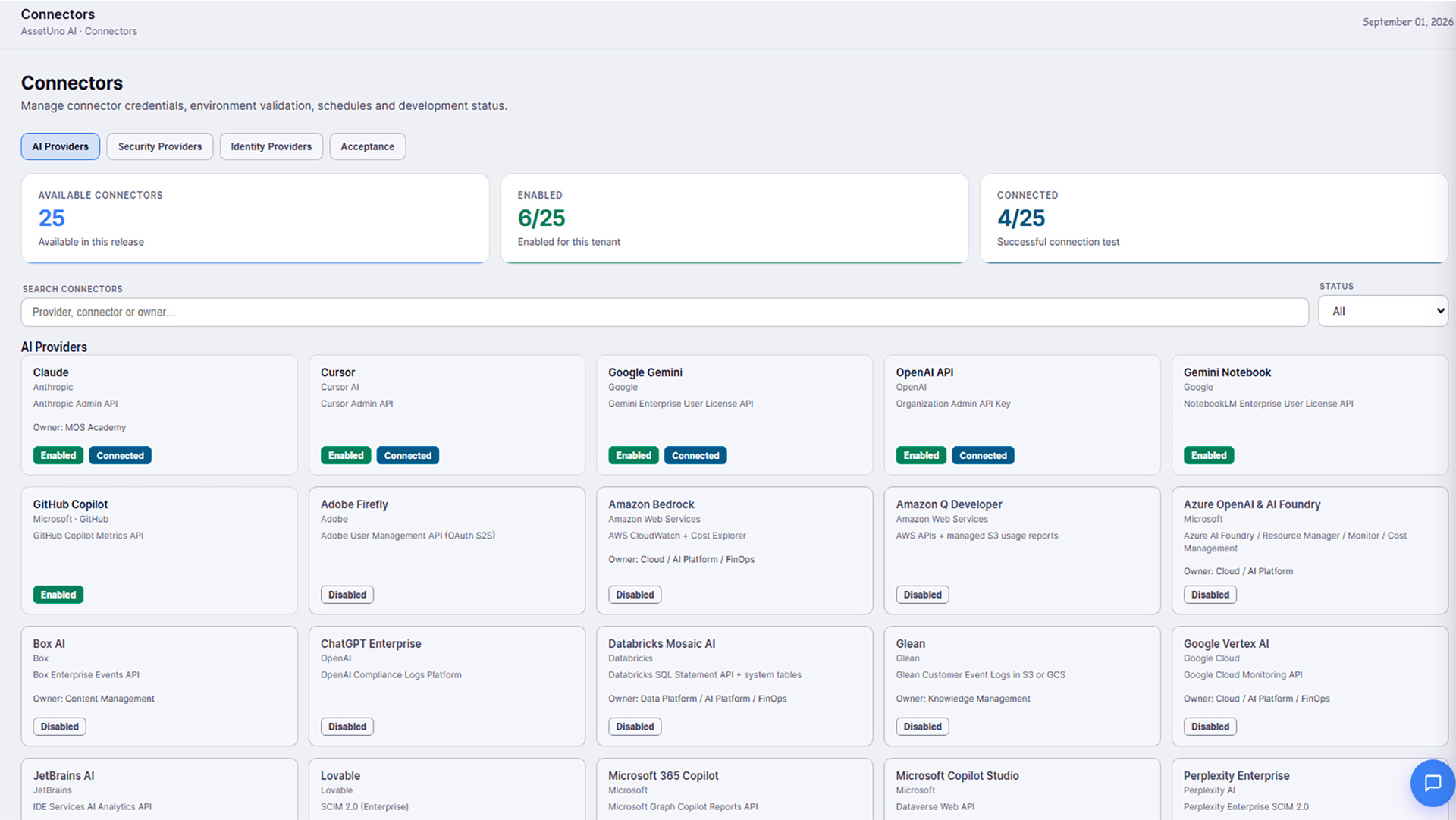Select the Acceptance tab
Screen dimensions: 1456x820
(x=368, y=146)
